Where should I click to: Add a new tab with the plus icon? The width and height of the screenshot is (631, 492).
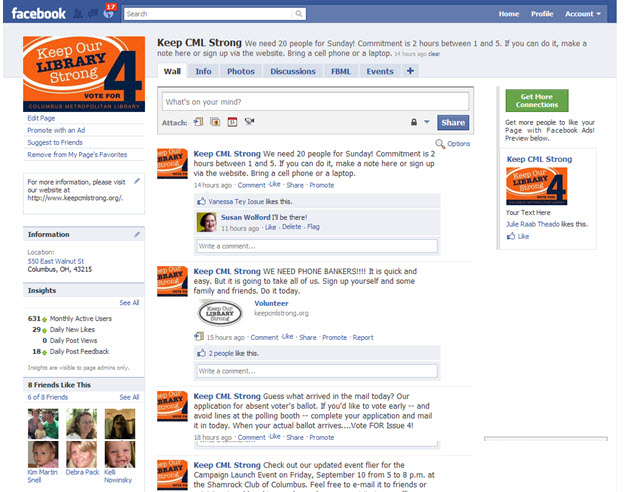pyautogui.click(x=410, y=71)
